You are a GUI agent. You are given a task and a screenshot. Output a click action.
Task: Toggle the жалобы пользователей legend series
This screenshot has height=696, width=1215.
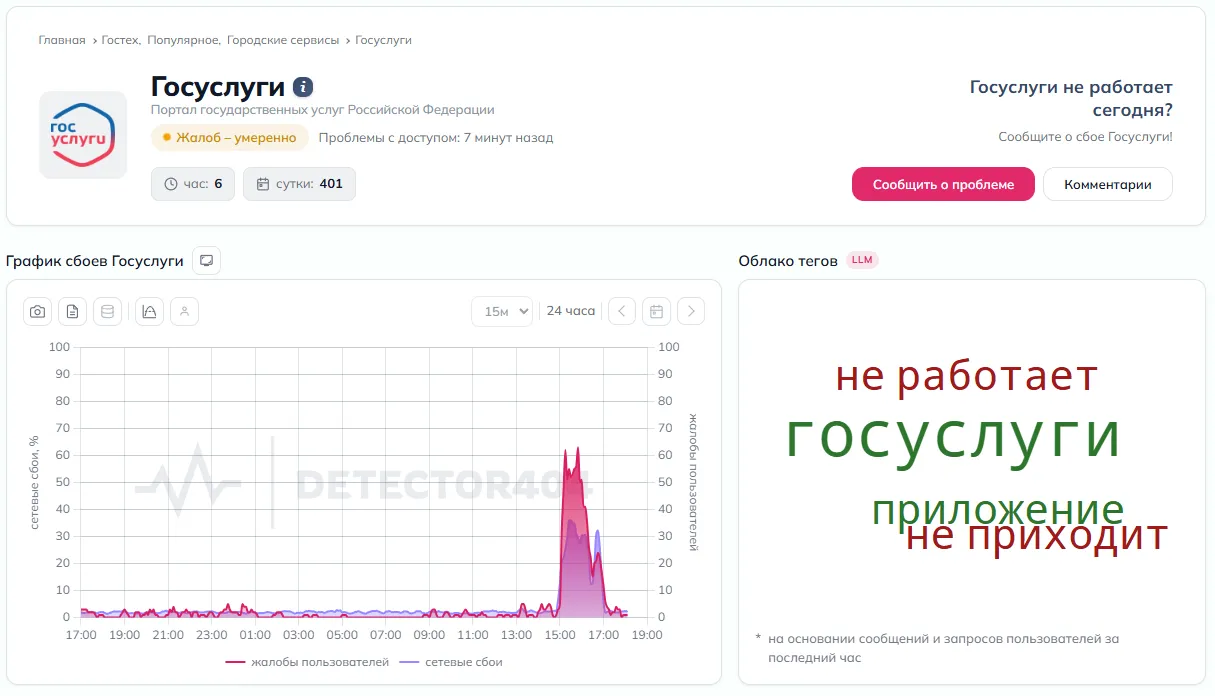tap(307, 662)
